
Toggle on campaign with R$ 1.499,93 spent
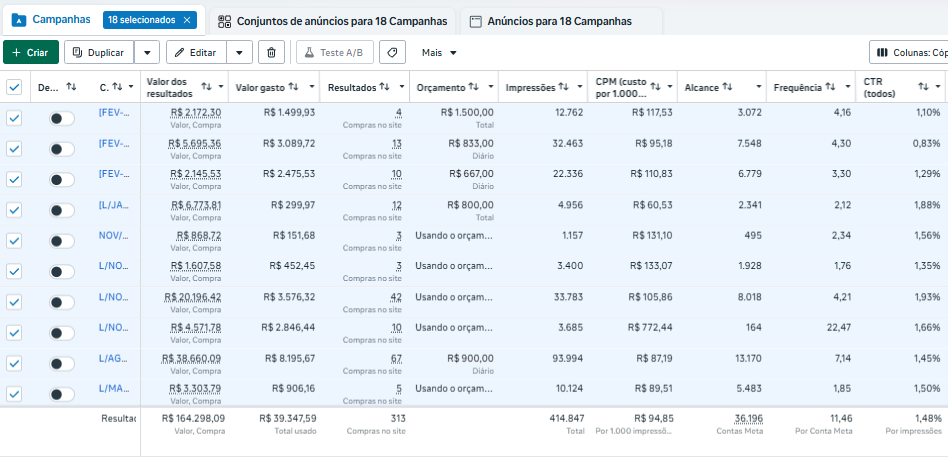62,118
